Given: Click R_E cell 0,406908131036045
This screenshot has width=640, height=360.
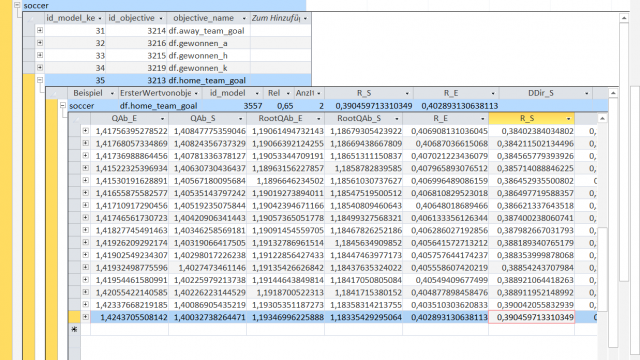Looking at the screenshot, I should pos(446,131).
